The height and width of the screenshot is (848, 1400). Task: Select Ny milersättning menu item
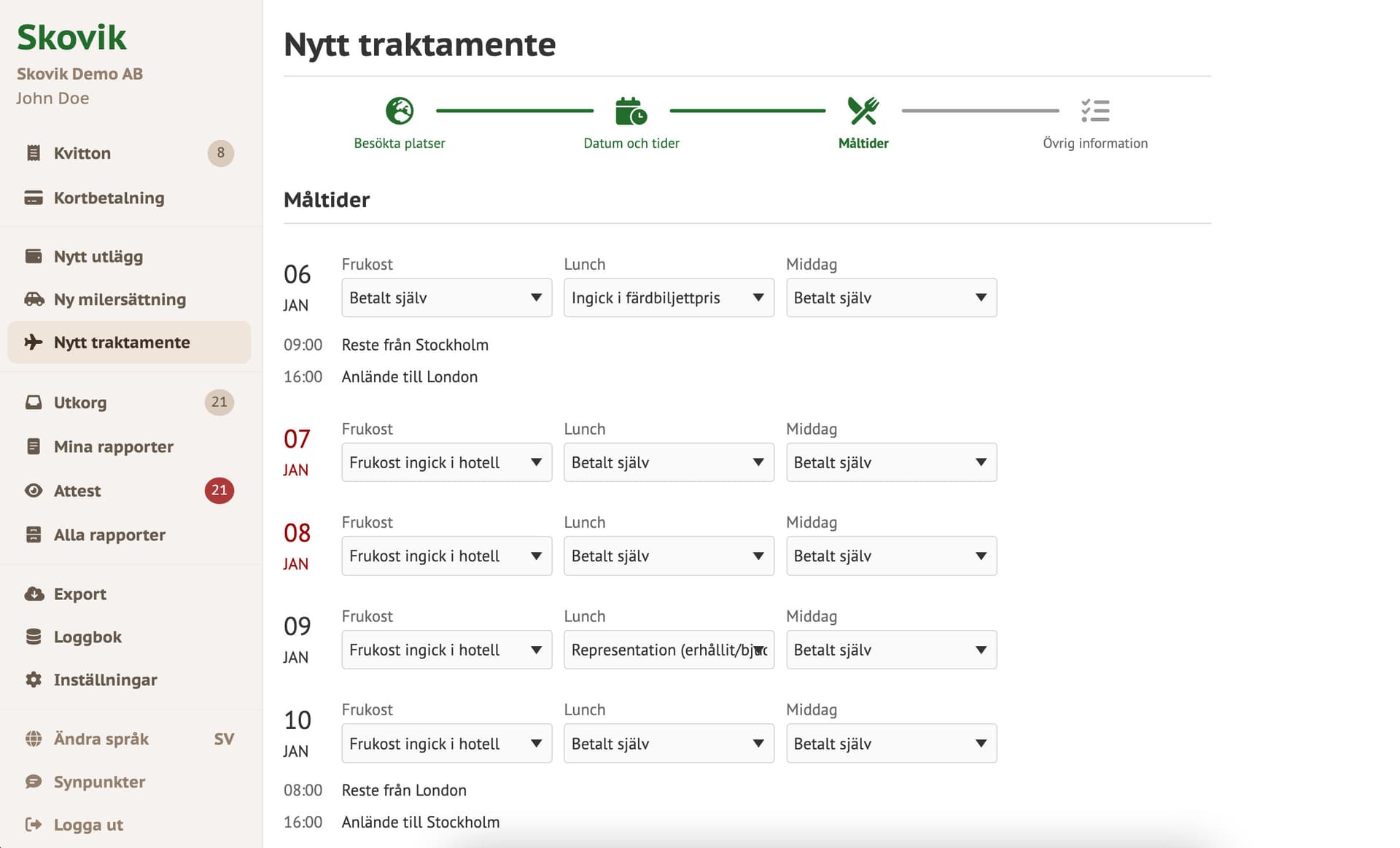coord(129,299)
